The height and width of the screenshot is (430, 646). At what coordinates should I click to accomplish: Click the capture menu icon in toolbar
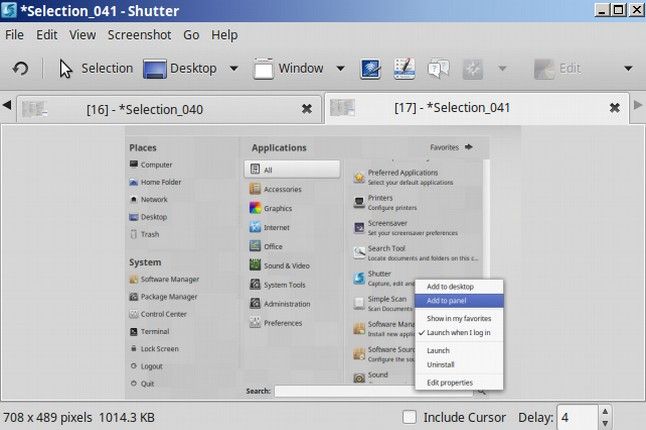[x=404, y=69]
